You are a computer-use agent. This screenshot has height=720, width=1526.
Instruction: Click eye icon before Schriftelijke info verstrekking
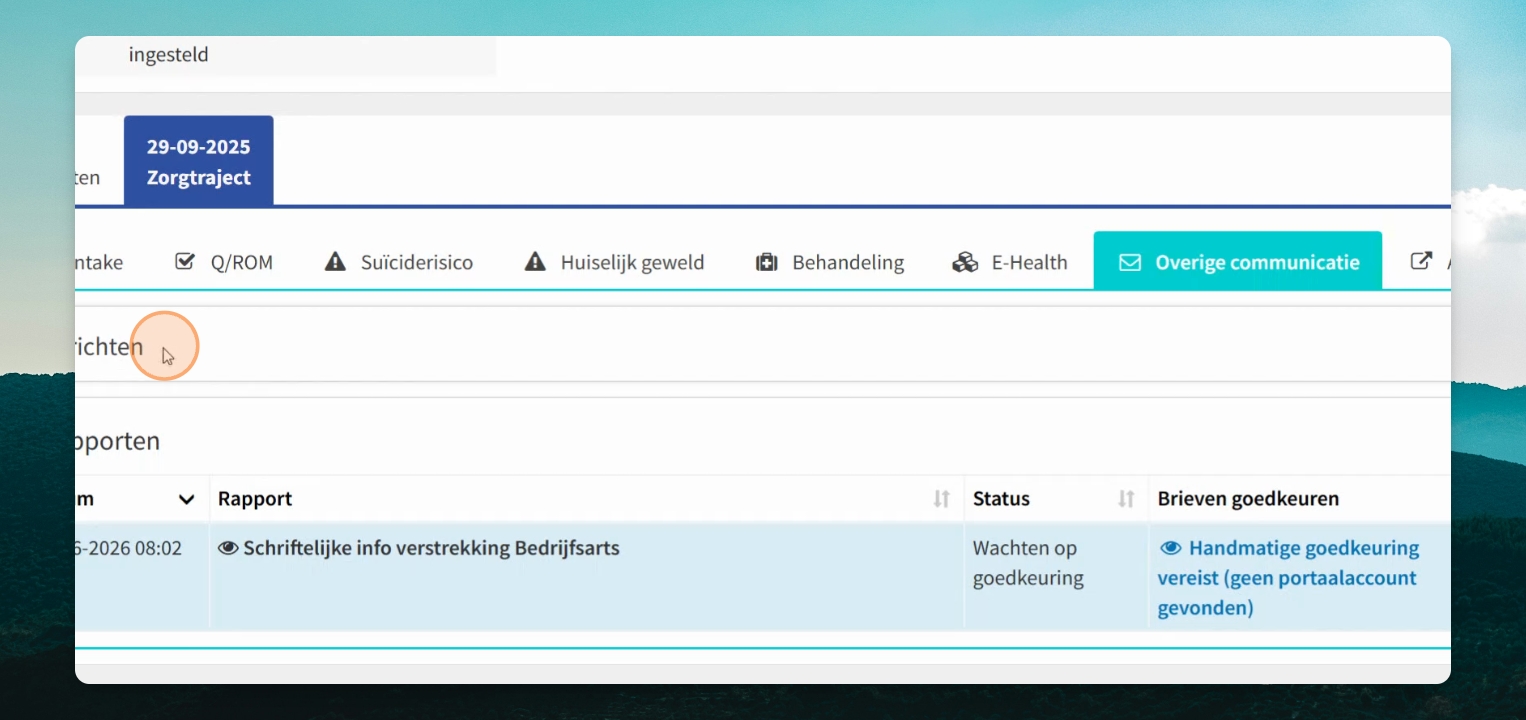[228, 548]
